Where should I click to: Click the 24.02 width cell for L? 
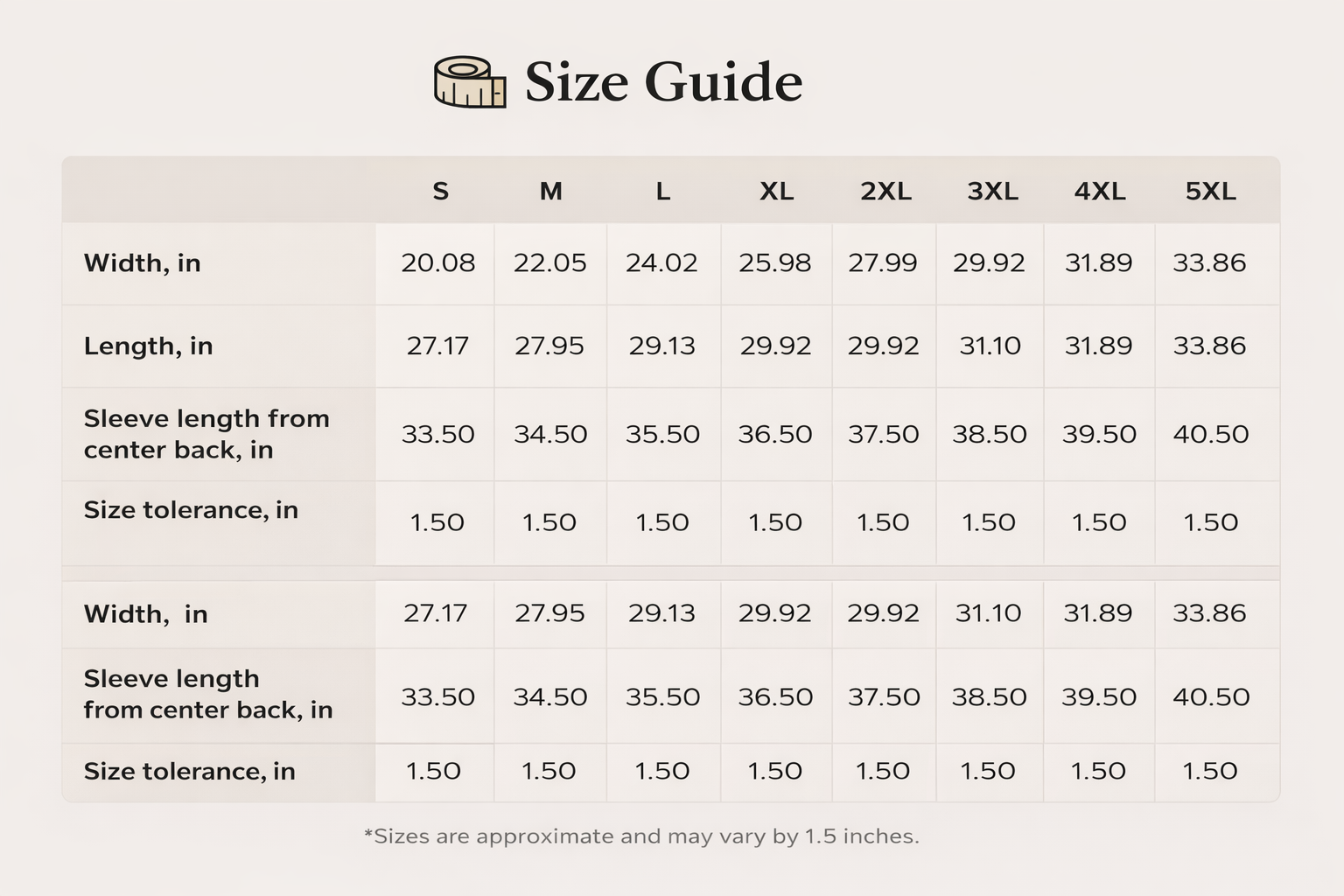click(x=661, y=263)
